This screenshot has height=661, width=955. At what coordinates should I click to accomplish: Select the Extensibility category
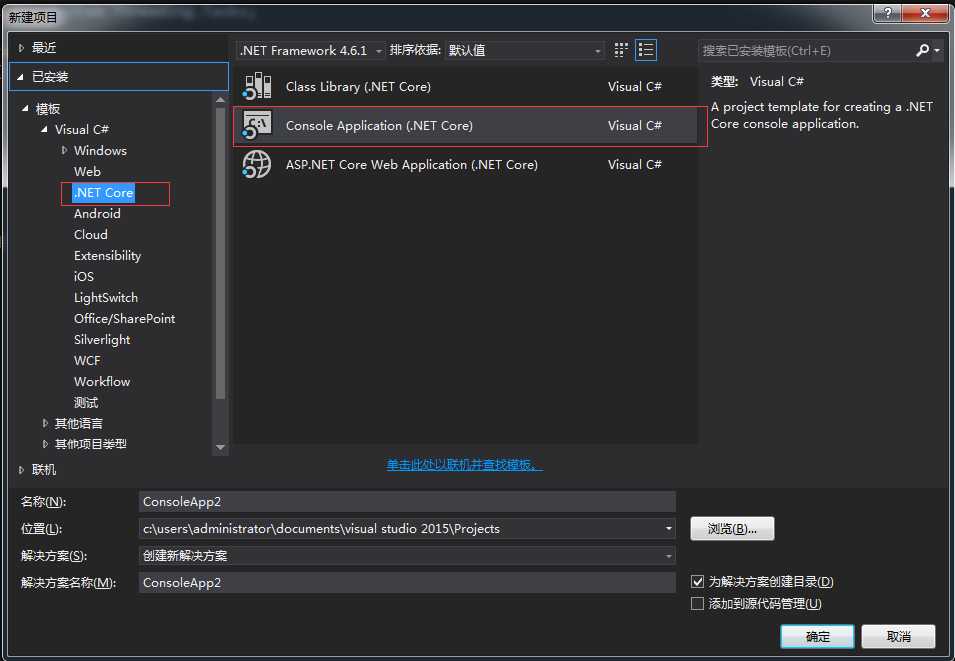point(107,255)
